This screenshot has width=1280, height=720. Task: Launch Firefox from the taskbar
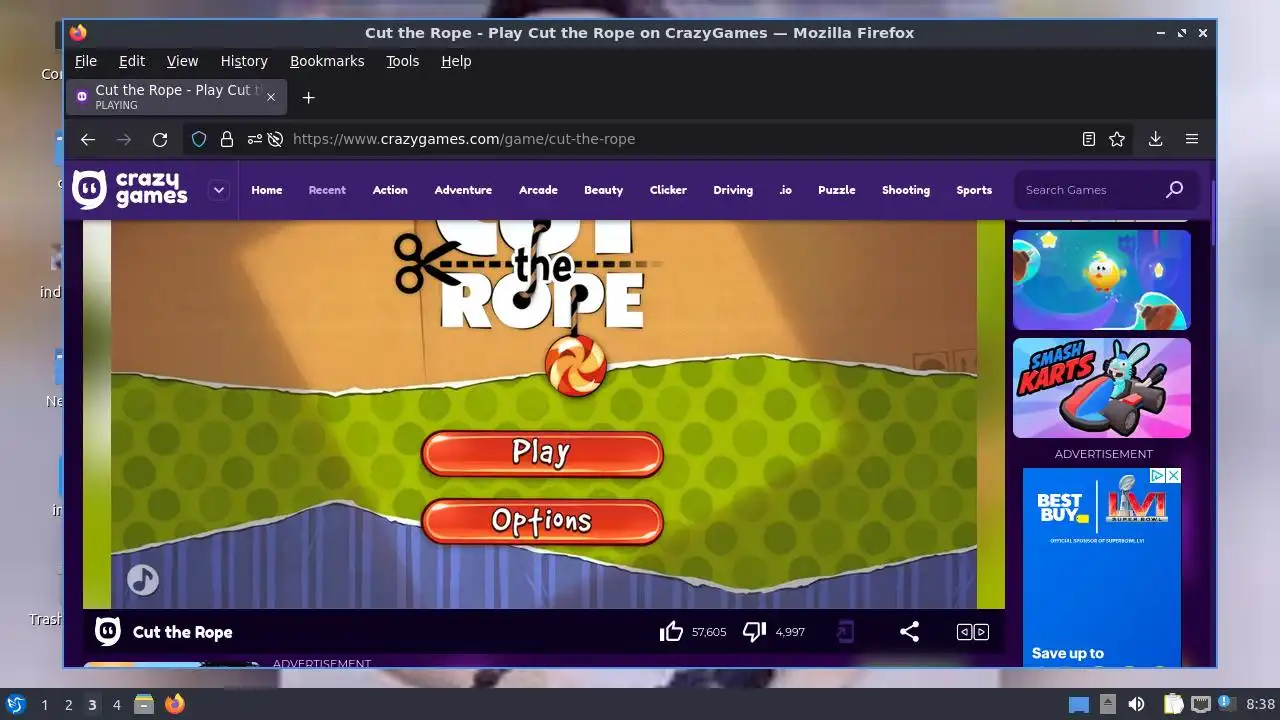click(x=175, y=704)
